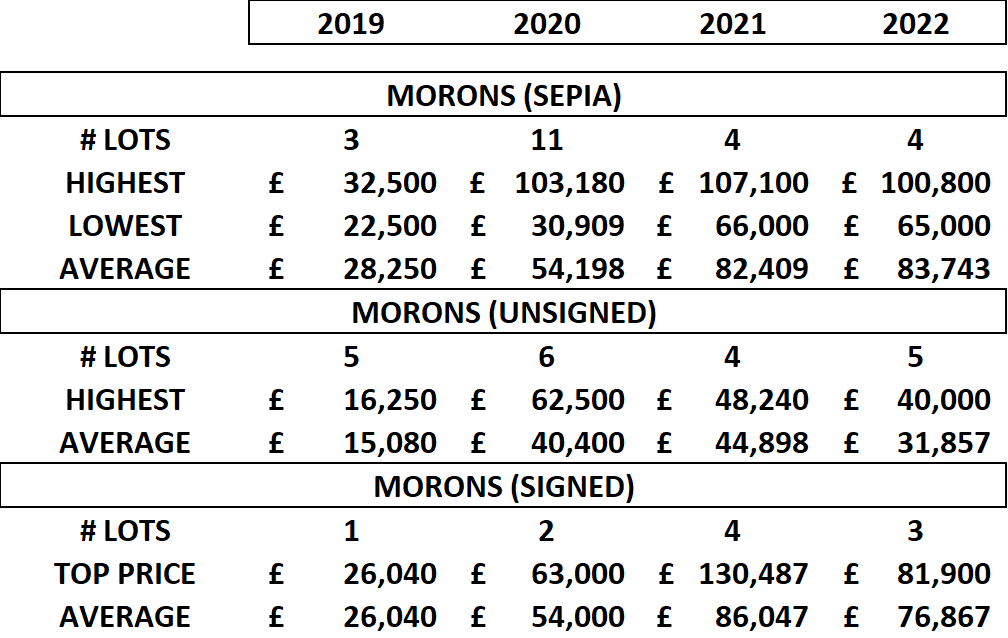Viewport: 1008px width, 638px height.
Task: Click the 2019 column header
Action: click(x=351, y=24)
